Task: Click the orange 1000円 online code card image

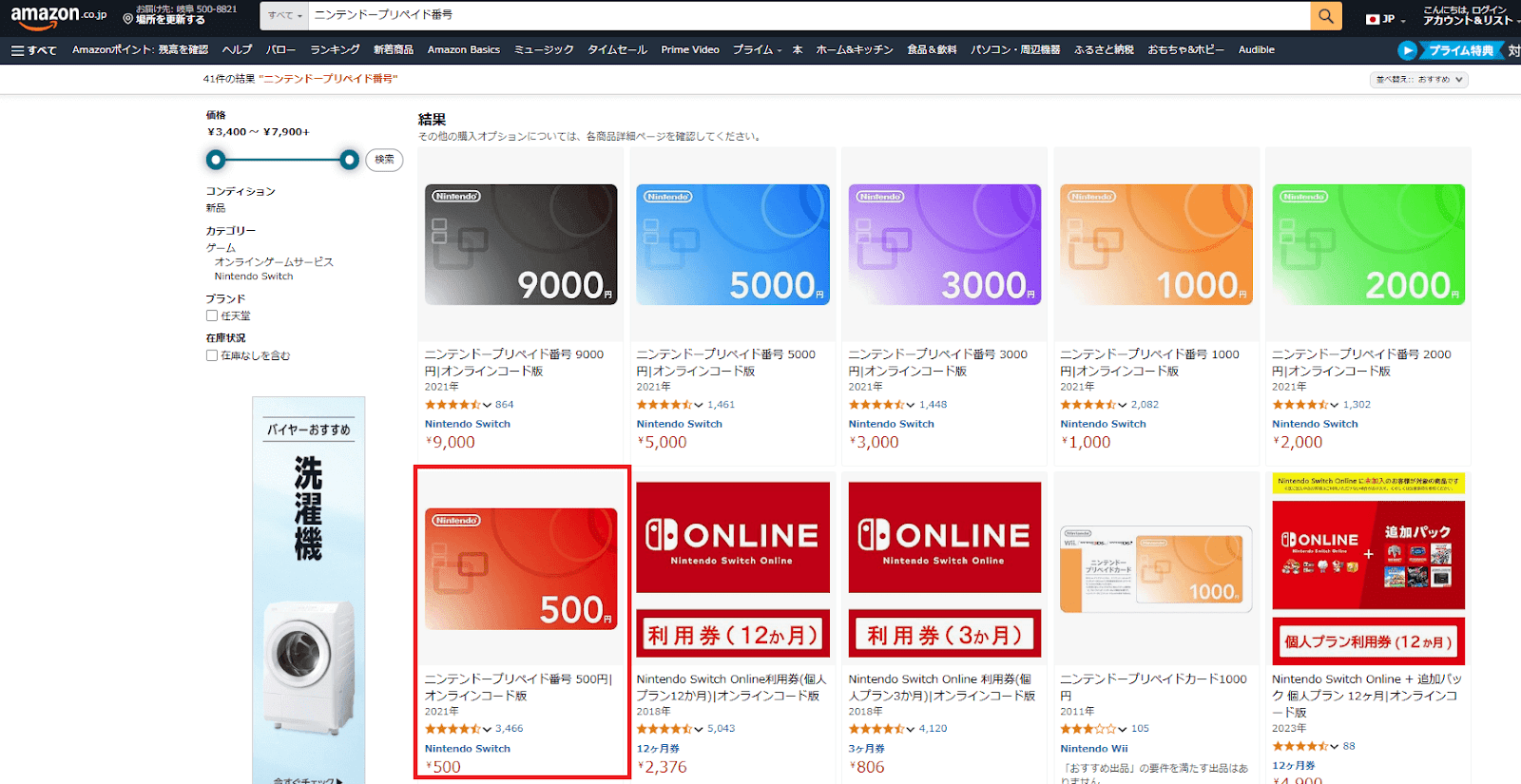Action: 1157,244
